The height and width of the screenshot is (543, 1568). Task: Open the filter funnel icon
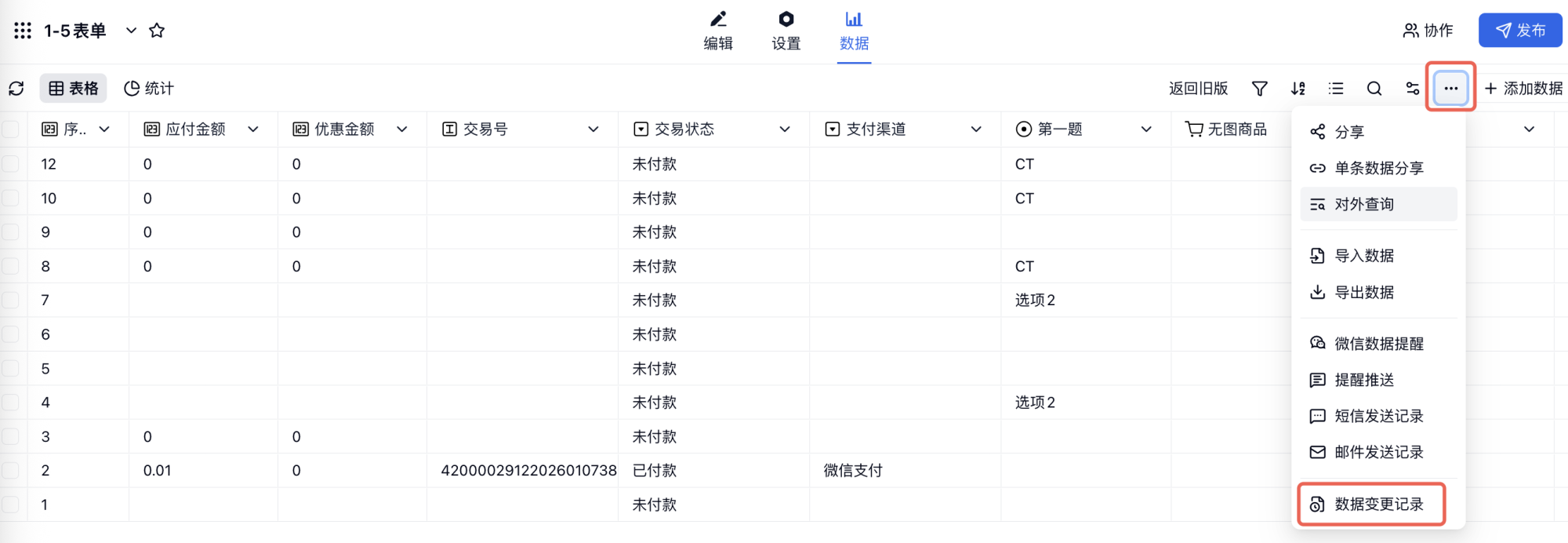pyautogui.click(x=1259, y=89)
